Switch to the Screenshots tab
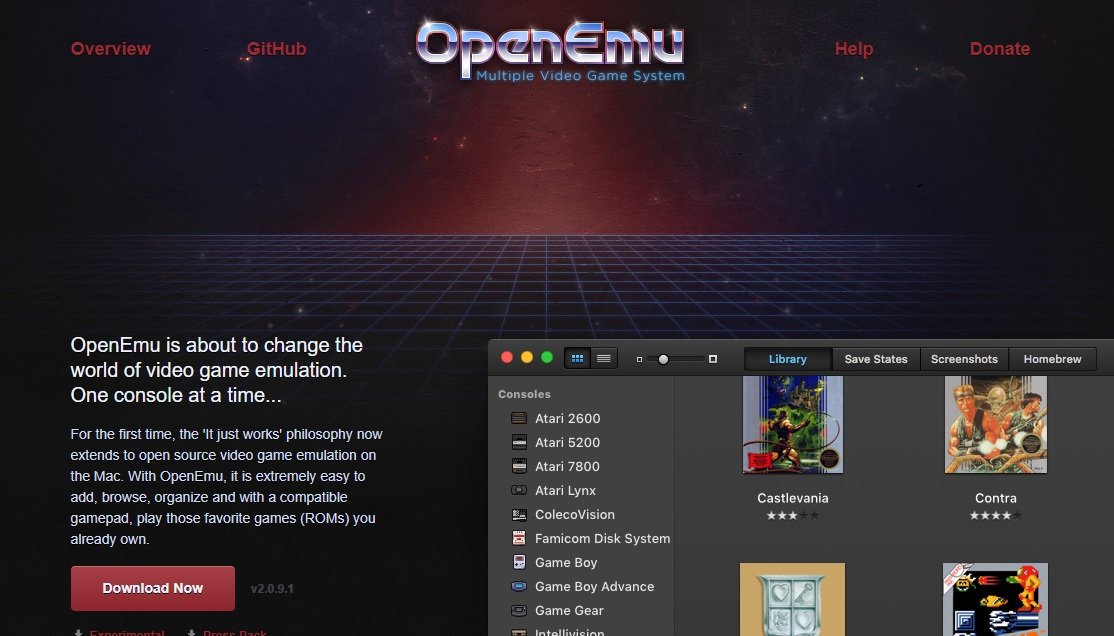This screenshot has width=1114, height=636. click(964, 359)
